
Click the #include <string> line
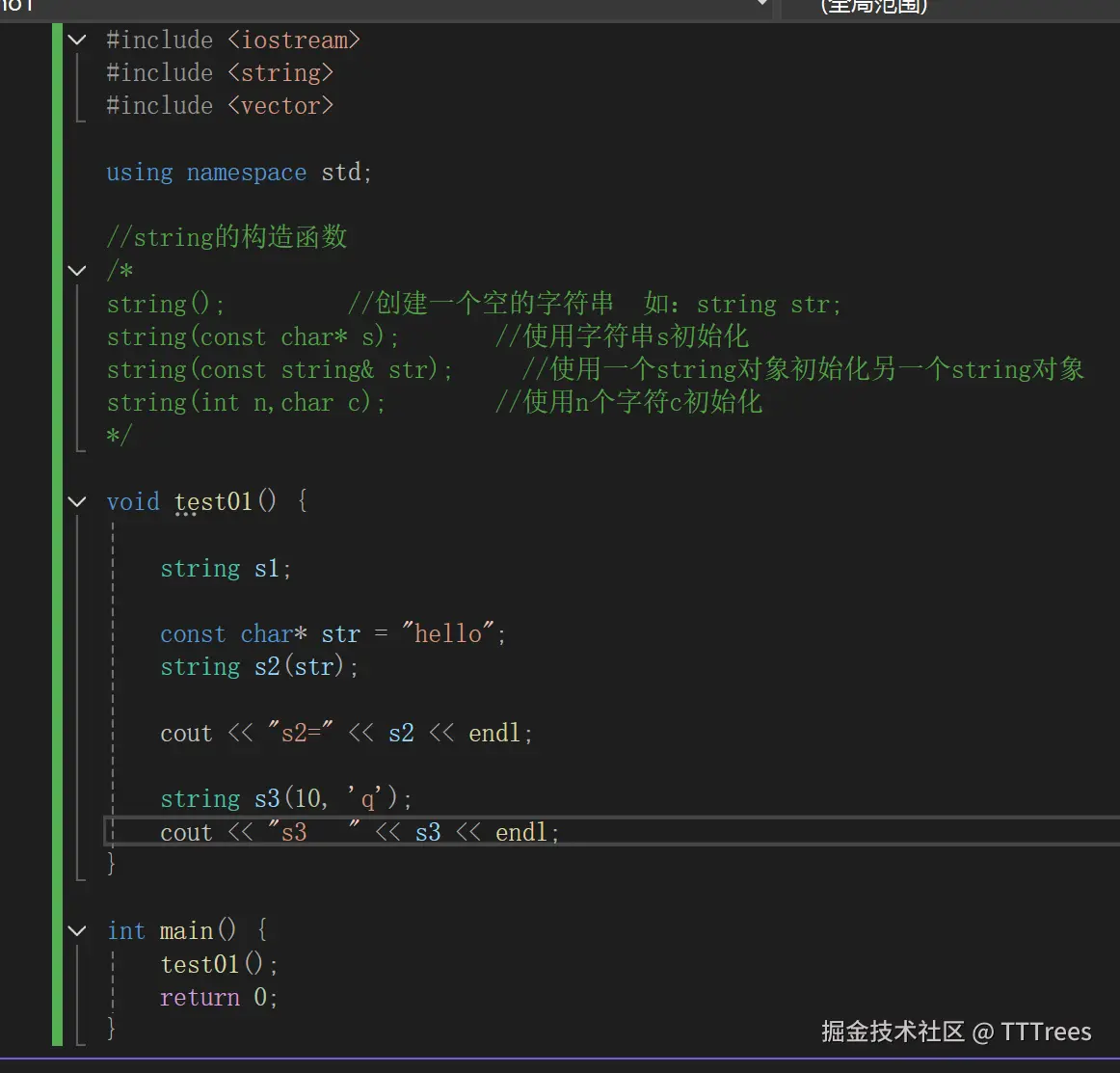point(220,73)
